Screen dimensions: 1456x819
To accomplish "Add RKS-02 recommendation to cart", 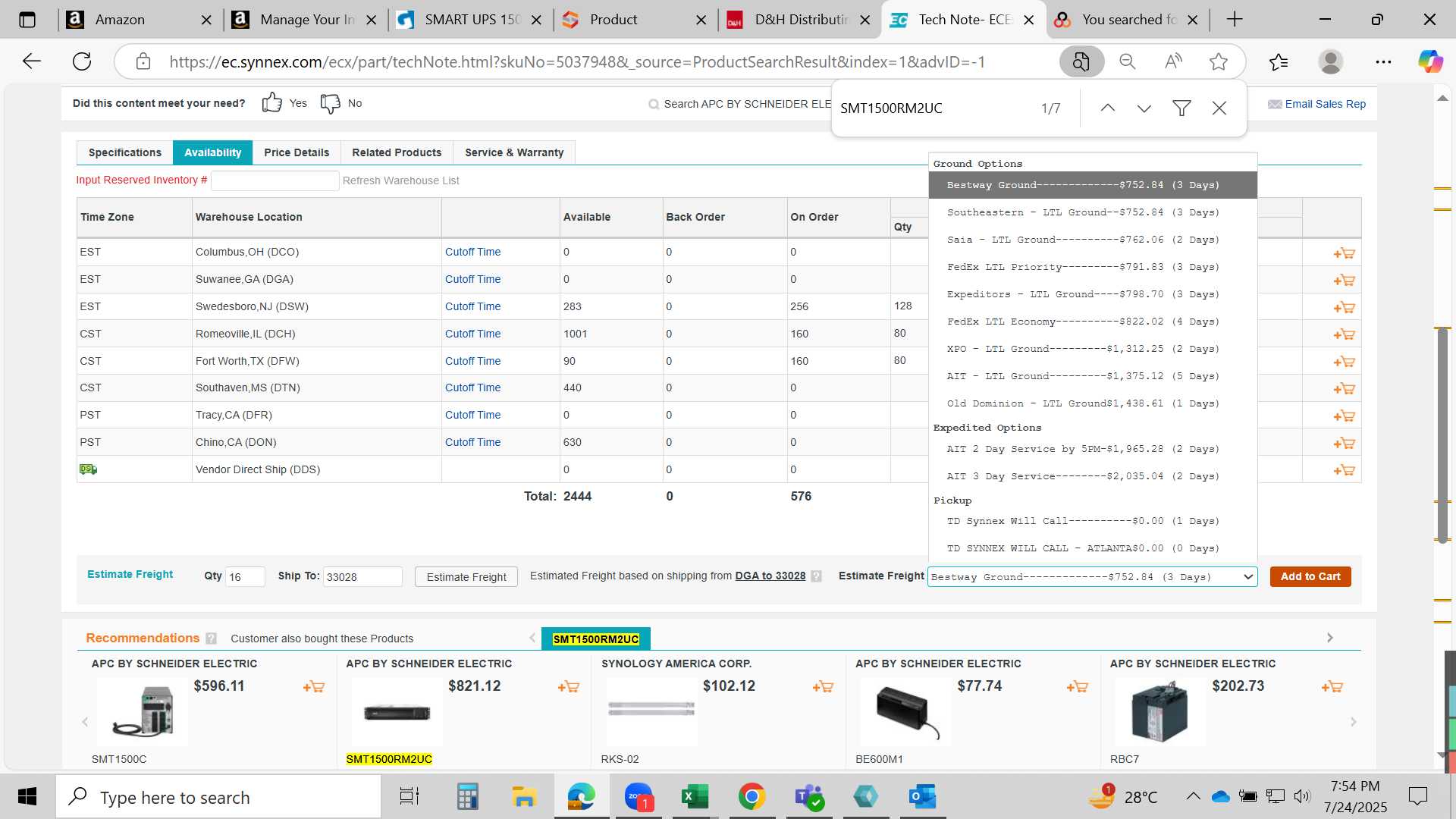I will coord(823,687).
